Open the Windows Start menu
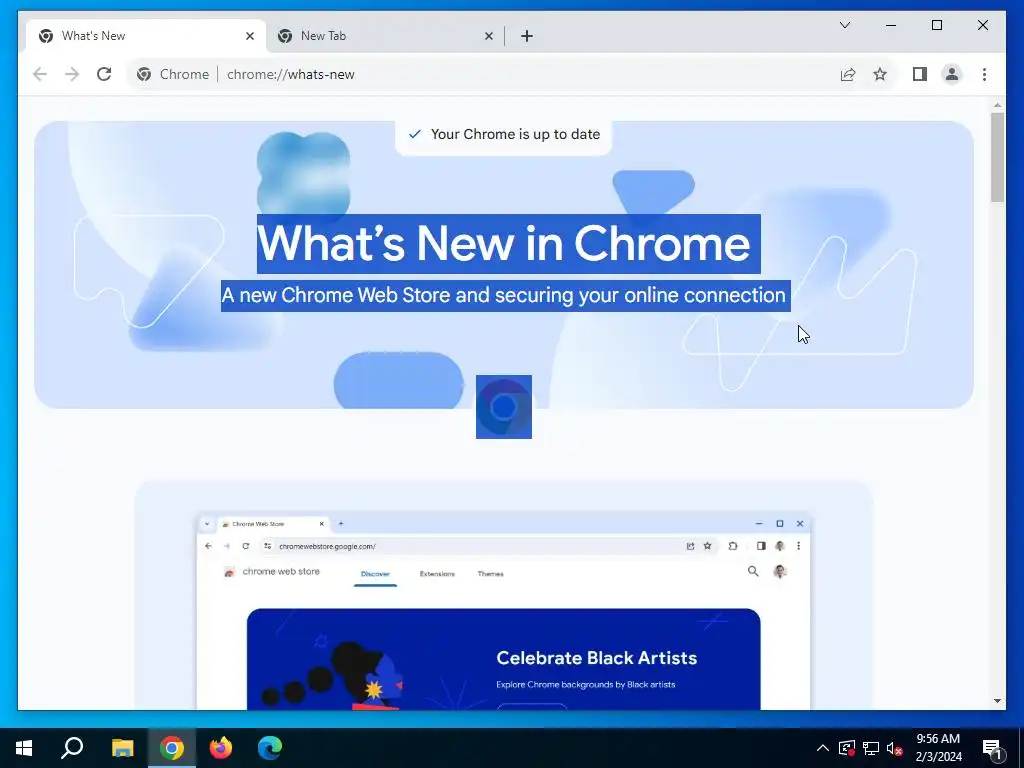The image size is (1024, 768). tap(24, 748)
